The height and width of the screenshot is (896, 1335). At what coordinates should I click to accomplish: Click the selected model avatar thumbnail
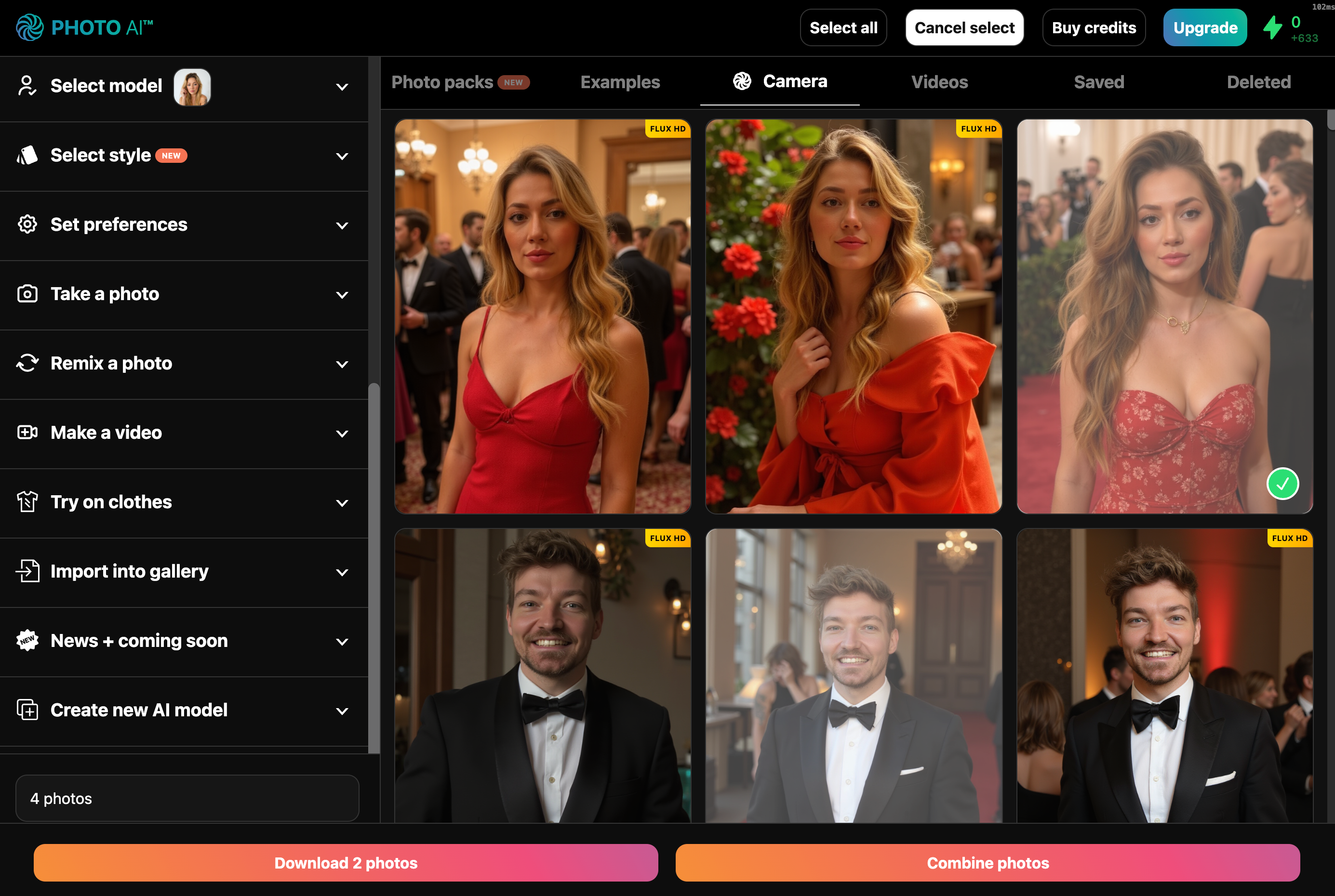[x=192, y=87]
